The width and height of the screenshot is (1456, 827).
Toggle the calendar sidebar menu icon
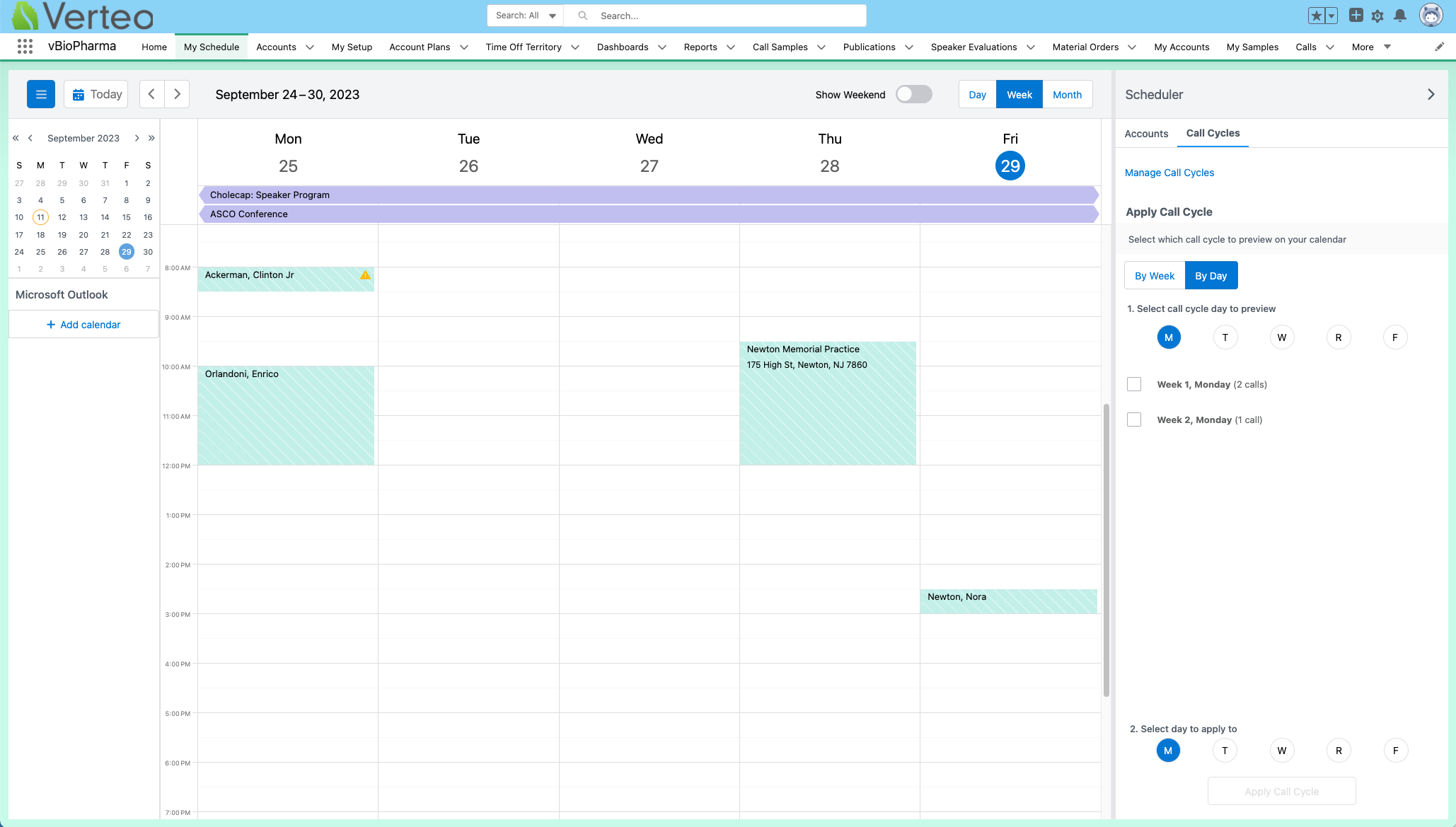coord(41,94)
